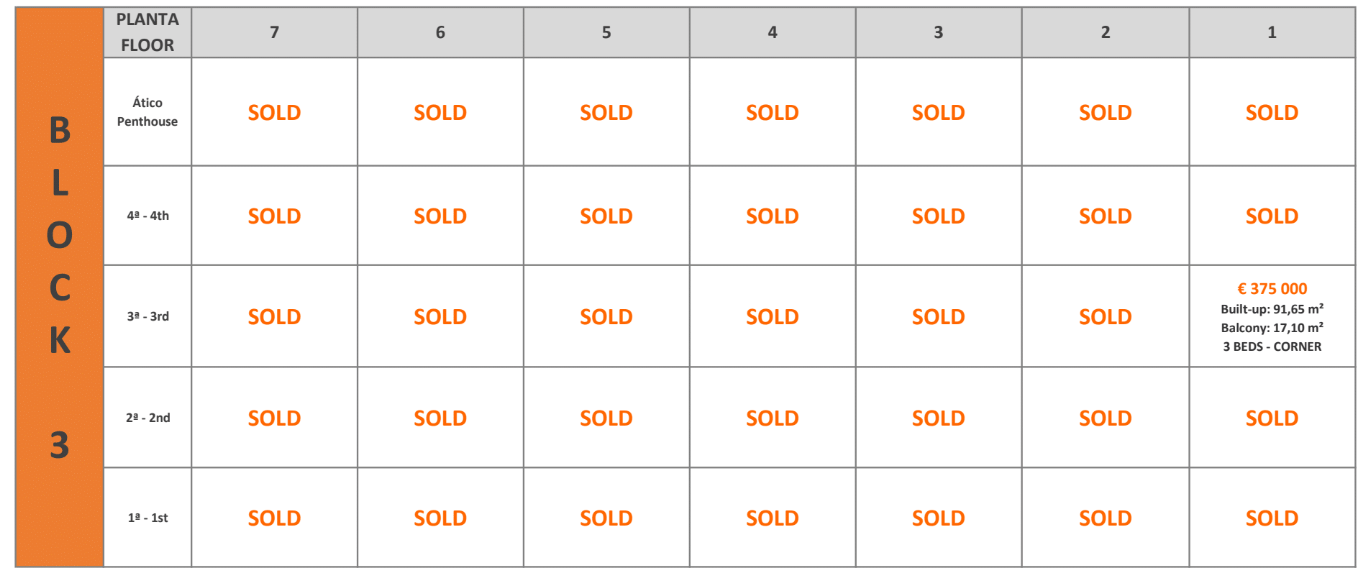Select column header 2

pyautogui.click(x=1105, y=33)
